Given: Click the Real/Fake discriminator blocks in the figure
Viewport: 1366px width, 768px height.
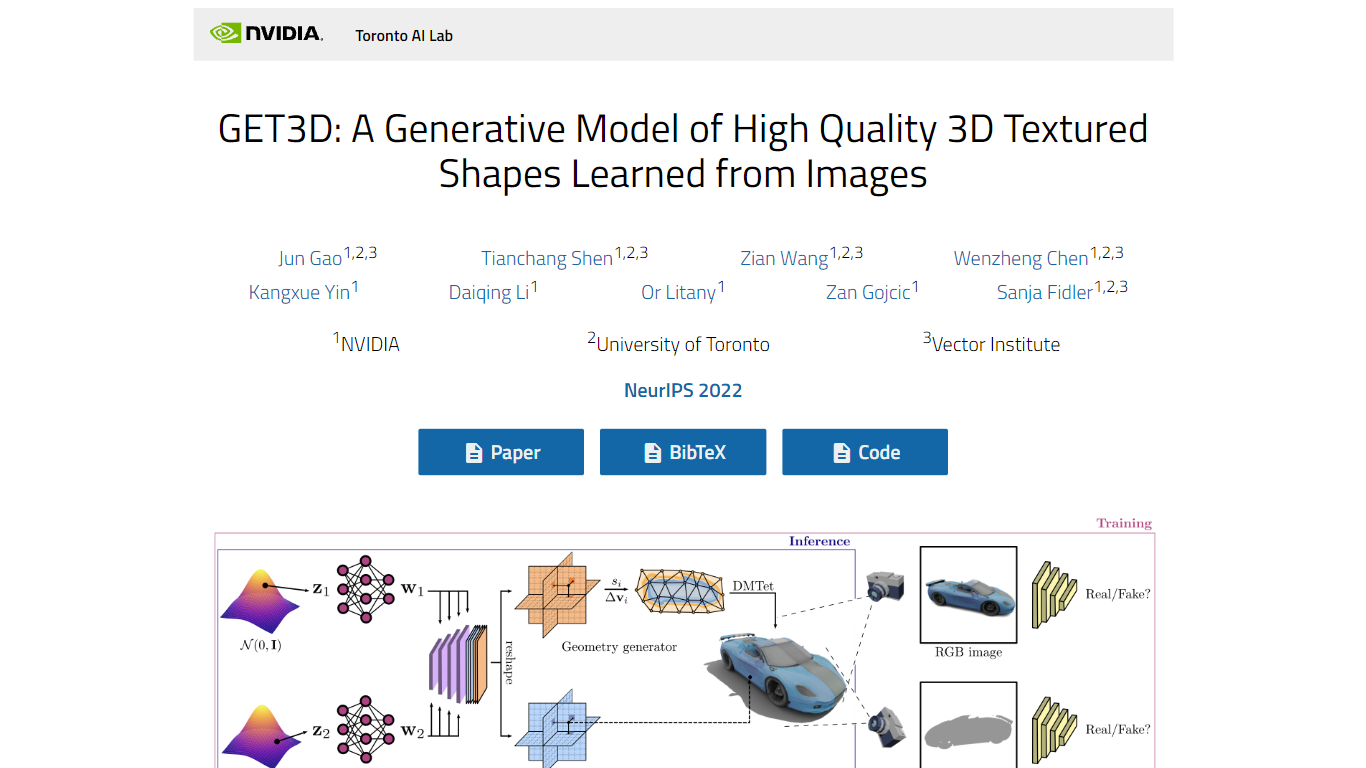Looking at the screenshot, I should pos(1055,595).
